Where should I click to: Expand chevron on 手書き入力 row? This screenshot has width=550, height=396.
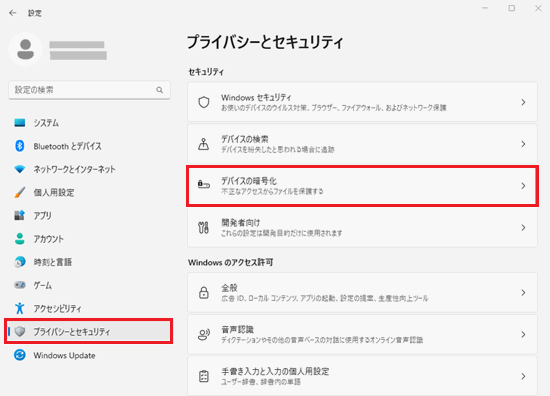[523, 376]
